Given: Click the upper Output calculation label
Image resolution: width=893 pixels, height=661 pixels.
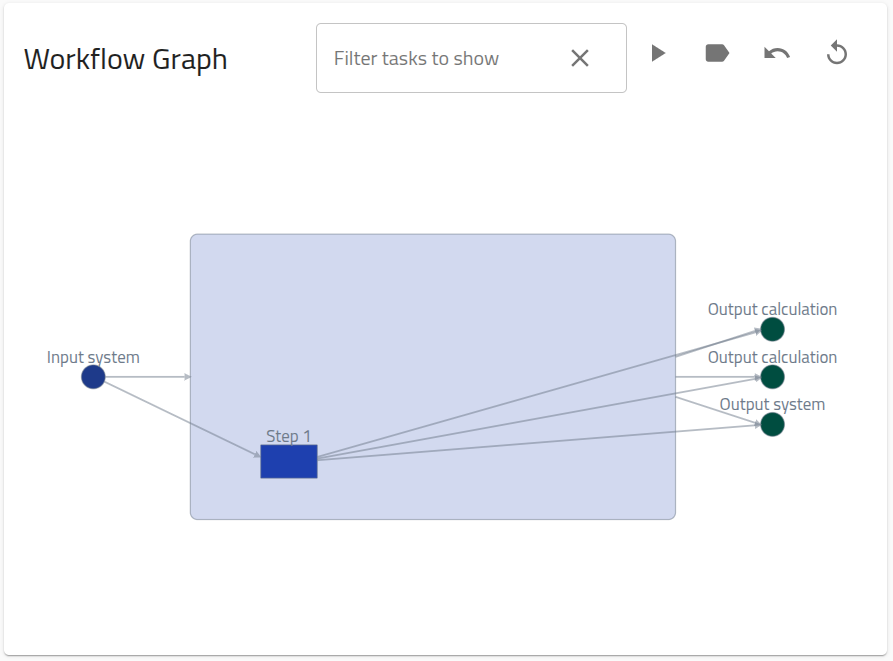Looking at the screenshot, I should 773,309.
